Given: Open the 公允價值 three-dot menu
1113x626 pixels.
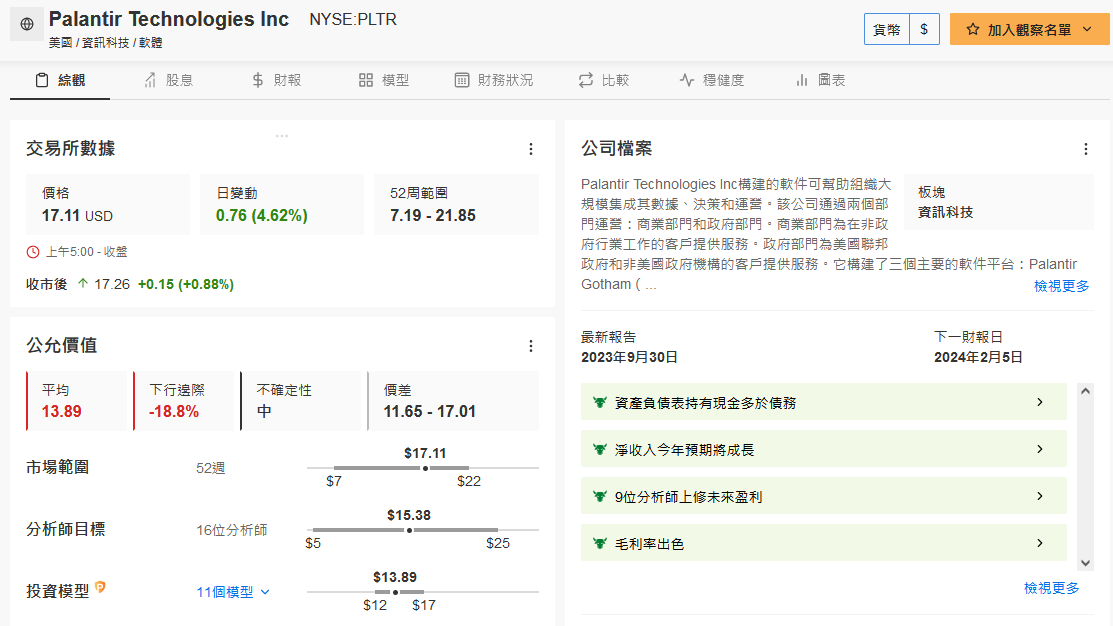Looking at the screenshot, I should click(x=531, y=346).
